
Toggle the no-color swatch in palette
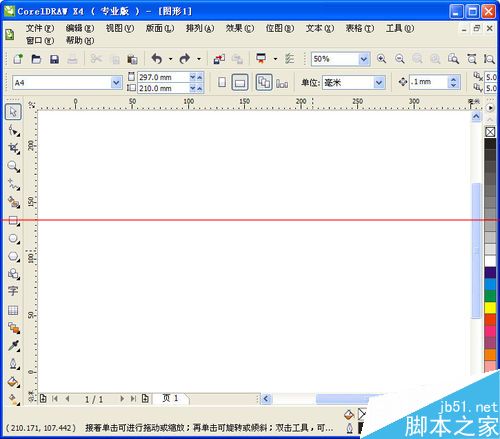click(x=490, y=132)
